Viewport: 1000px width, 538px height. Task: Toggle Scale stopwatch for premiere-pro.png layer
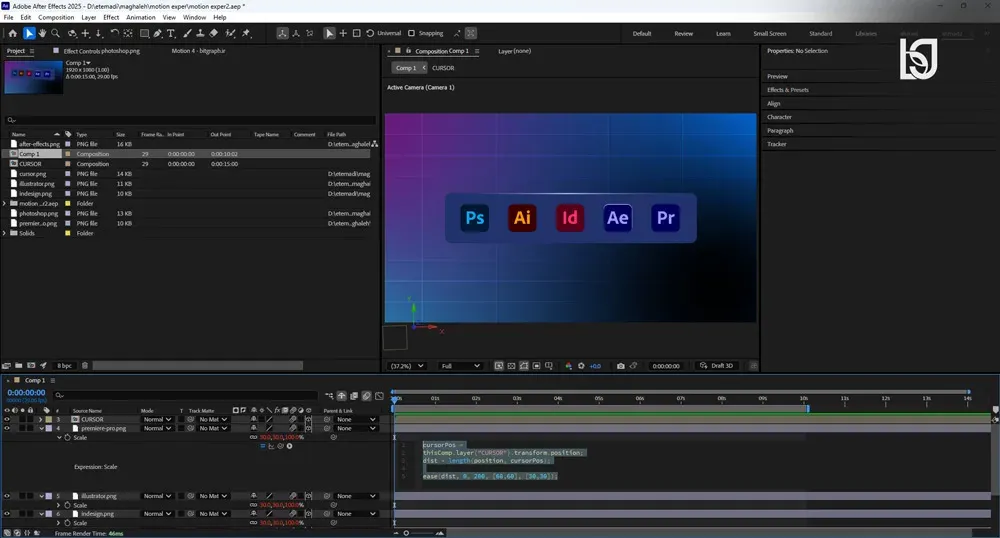pyautogui.click(x=68, y=437)
